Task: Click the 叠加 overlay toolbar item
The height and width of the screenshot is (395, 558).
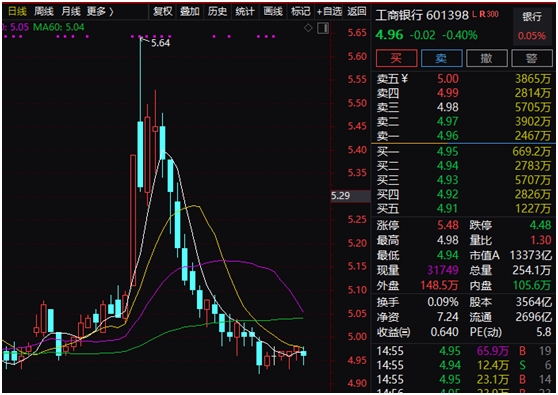Action: tap(190, 11)
